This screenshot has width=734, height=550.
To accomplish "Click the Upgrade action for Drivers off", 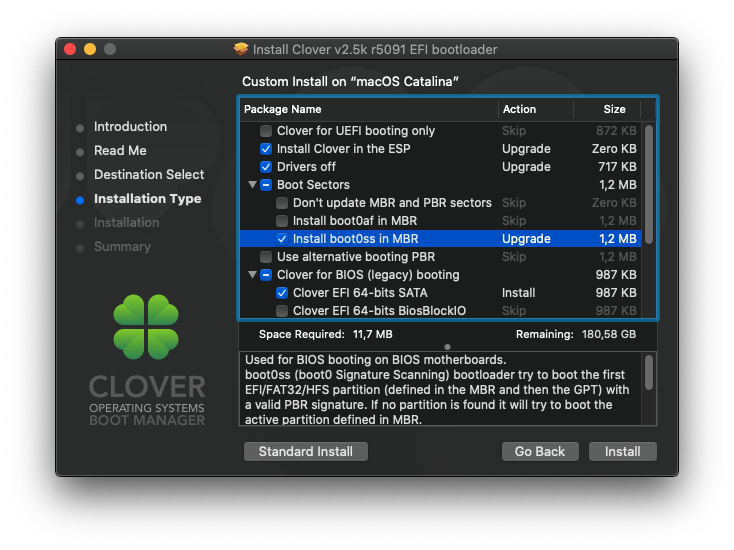I will (526, 167).
